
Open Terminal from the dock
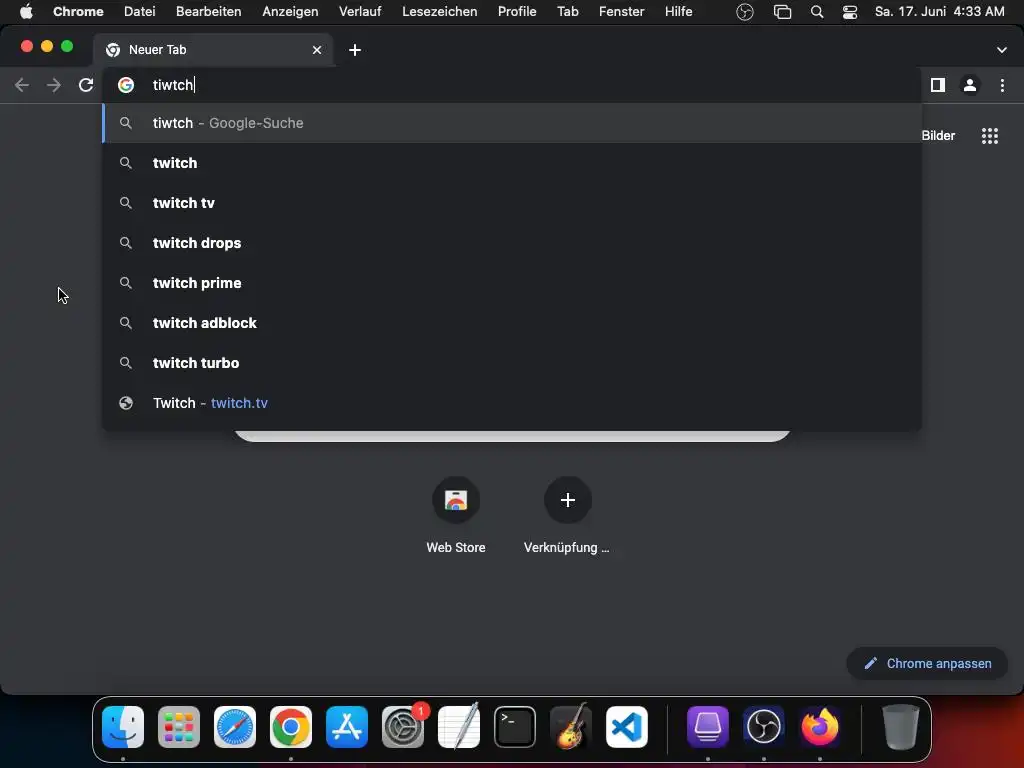click(515, 727)
